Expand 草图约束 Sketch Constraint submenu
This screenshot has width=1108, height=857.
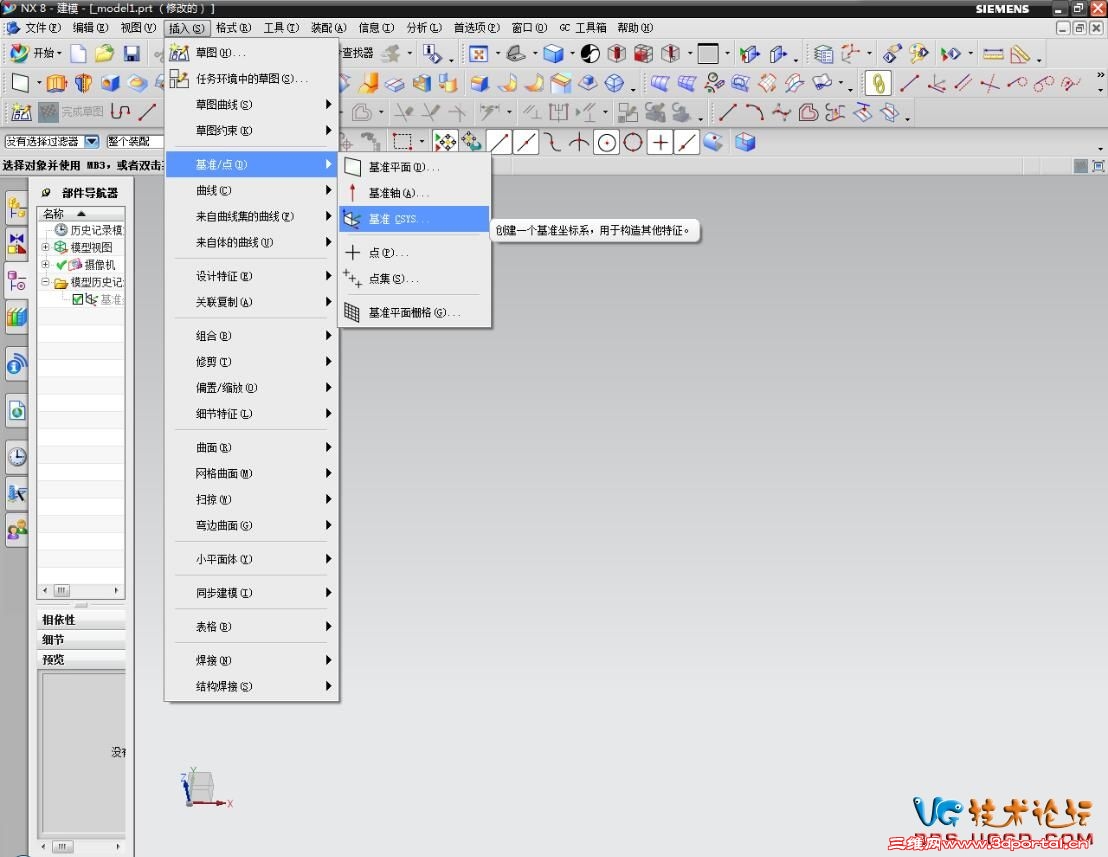(x=252, y=131)
